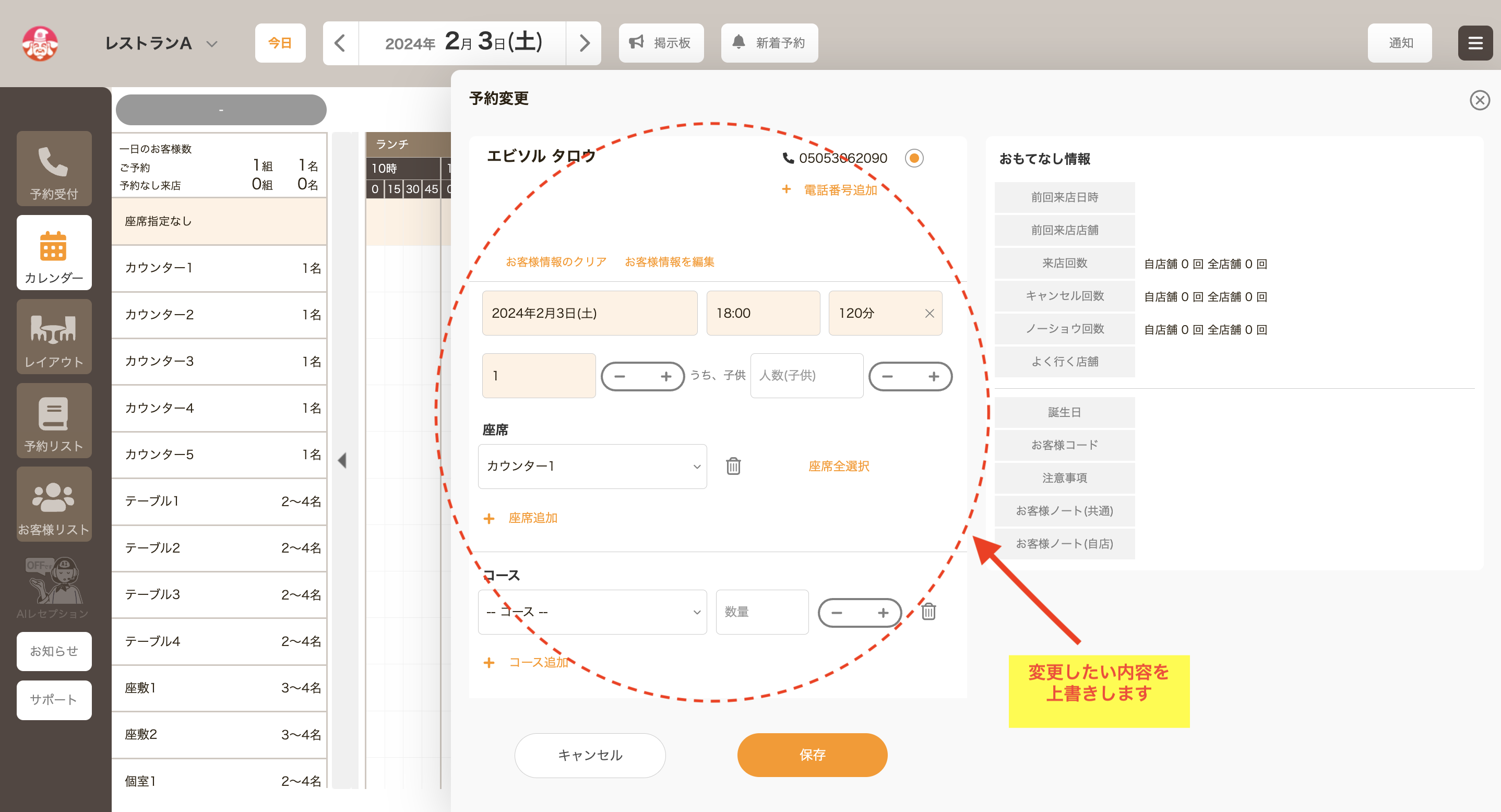Collapse the seat list panel arrow
The width and height of the screenshot is (1501, 812).
click(x=342, y=461)
